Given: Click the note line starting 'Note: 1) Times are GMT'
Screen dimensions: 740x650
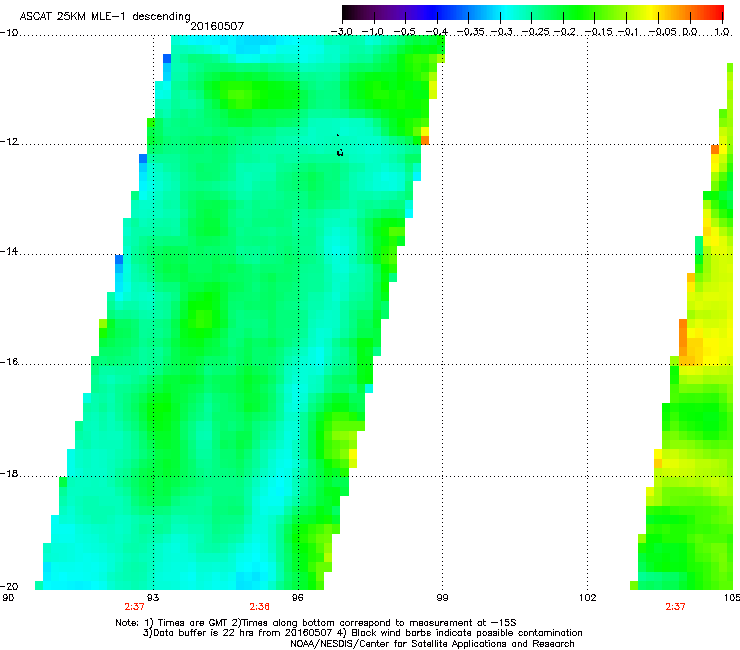Looking at the screenshot, I should coord(316,623).
